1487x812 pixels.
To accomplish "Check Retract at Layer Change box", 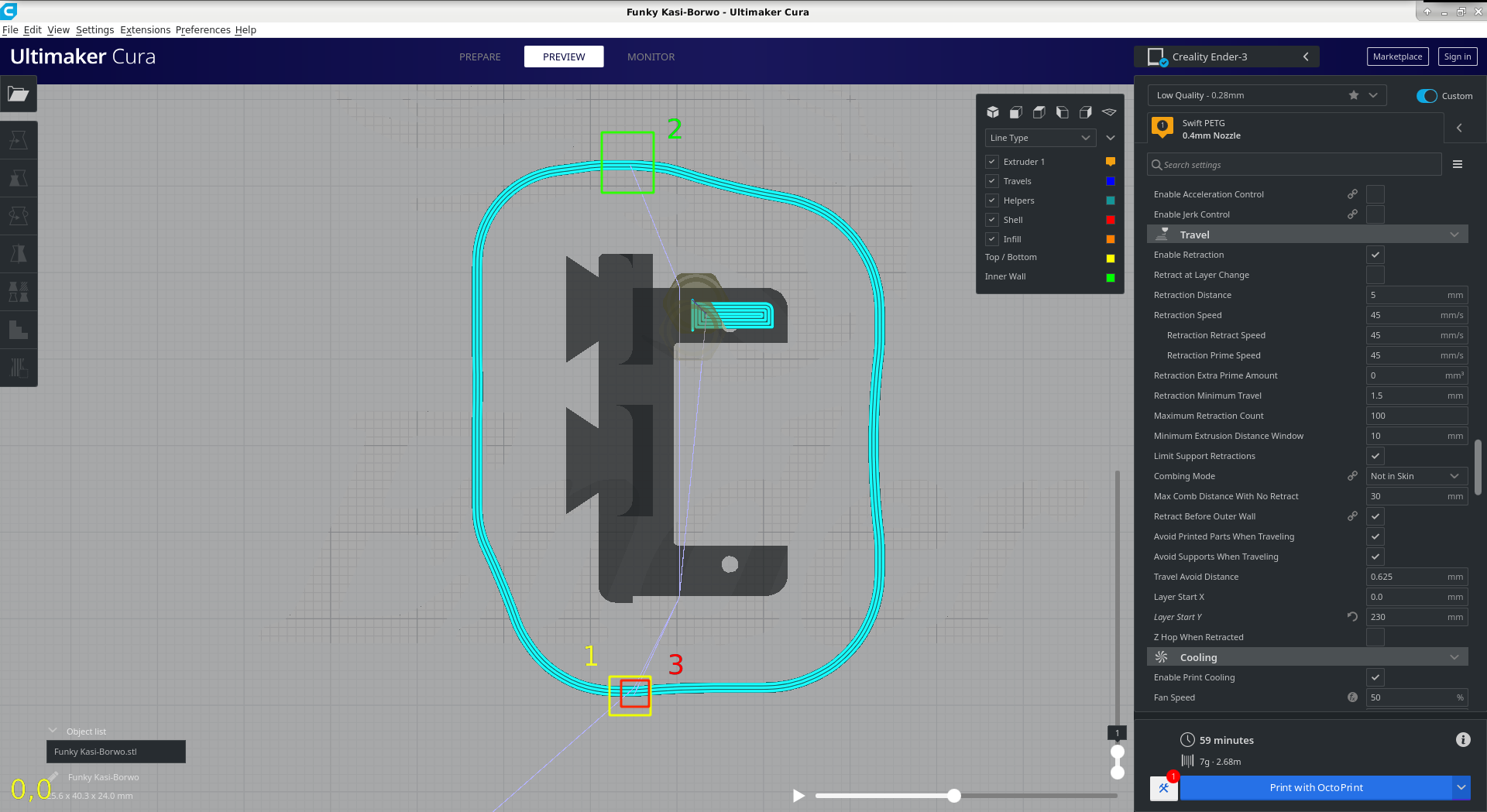I will [x=1375, y=275].
